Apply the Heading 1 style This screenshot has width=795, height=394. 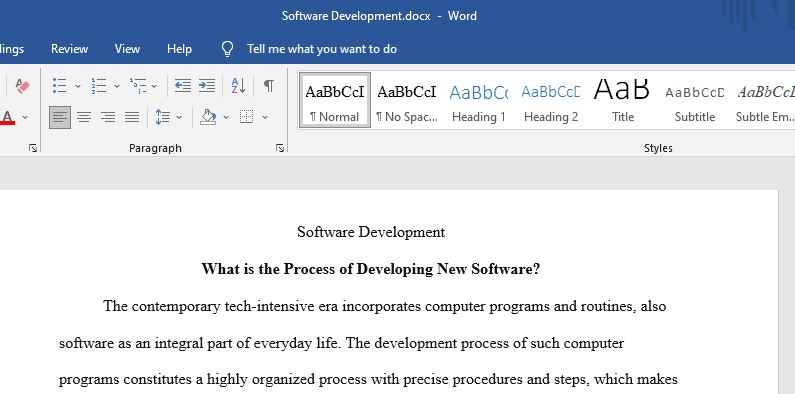click(x=479, y=100)
